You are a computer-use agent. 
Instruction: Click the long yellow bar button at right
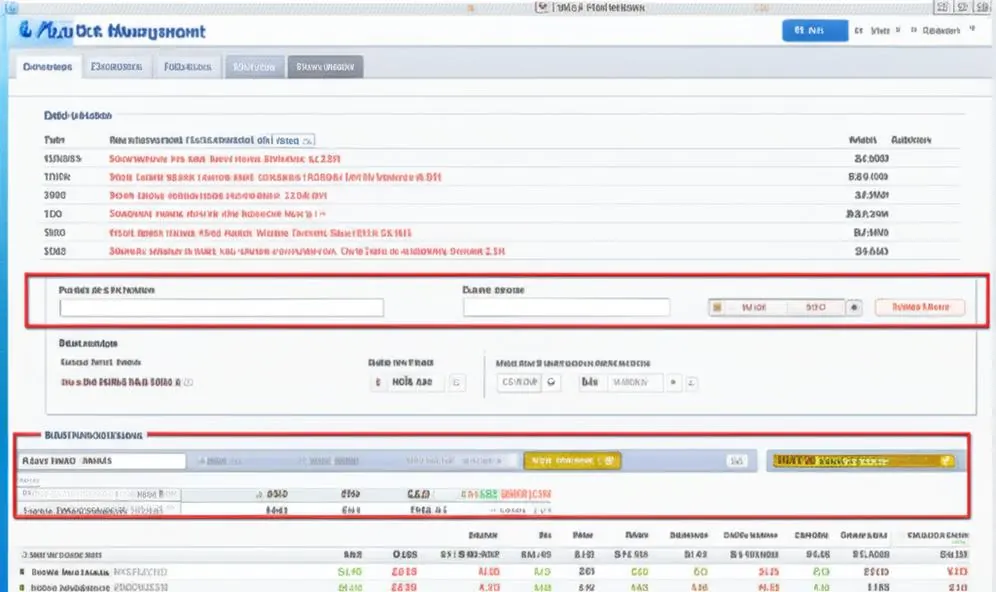(x=864, y=461)
